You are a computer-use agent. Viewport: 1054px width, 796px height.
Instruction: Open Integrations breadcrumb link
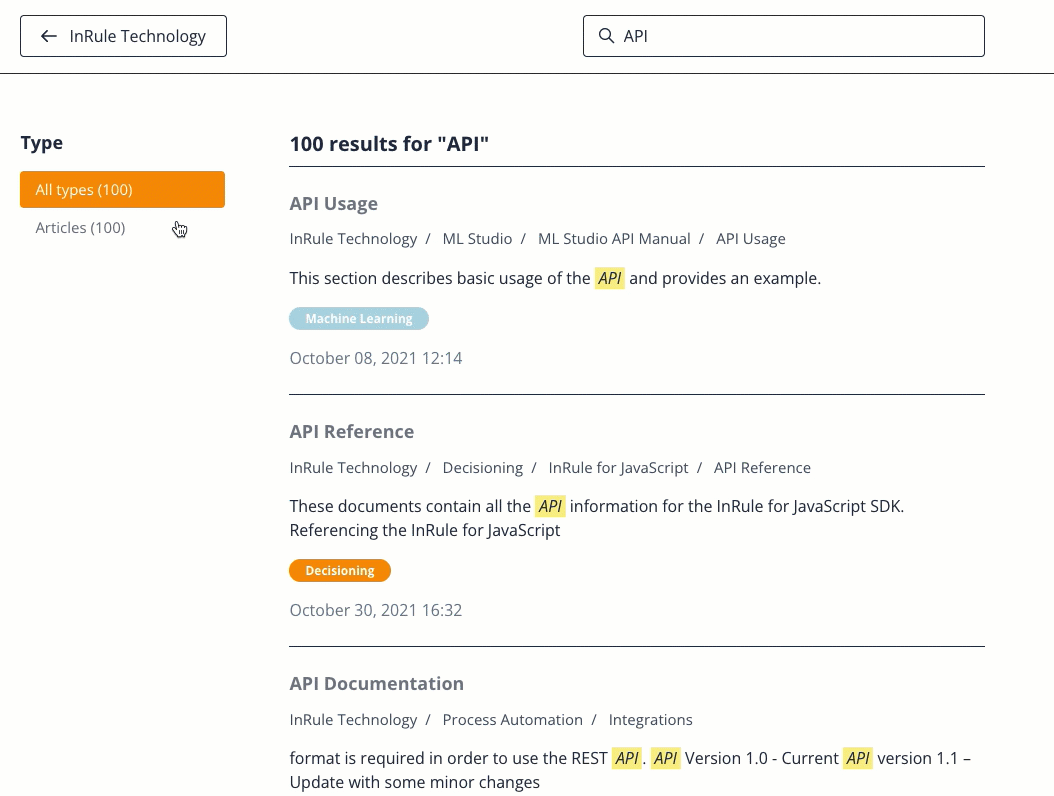click(650, 720)
